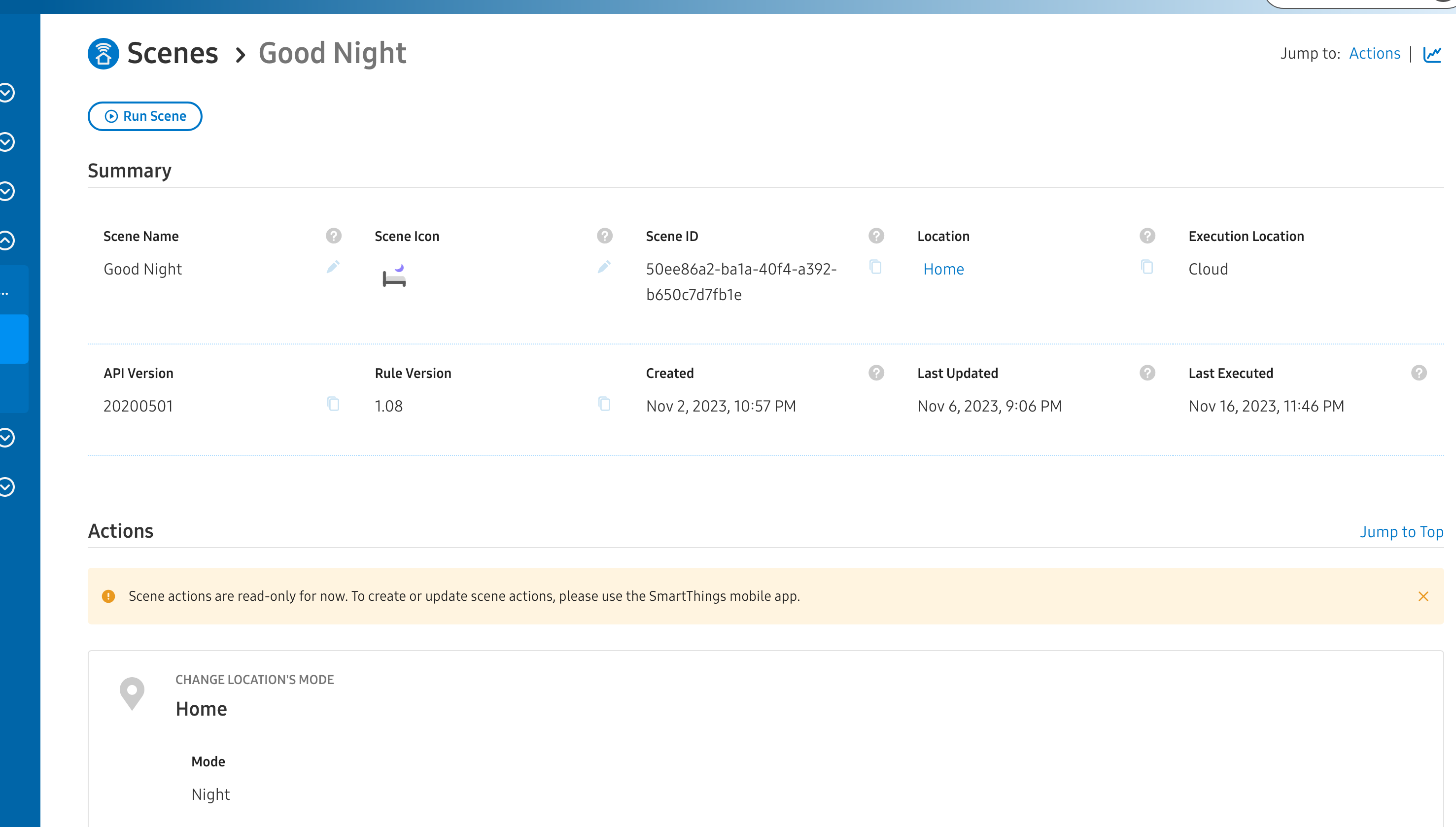This screenshot has height=827, width=1456.
Task: Select the highlighted sidebar menu item
Action: [14, 339]
